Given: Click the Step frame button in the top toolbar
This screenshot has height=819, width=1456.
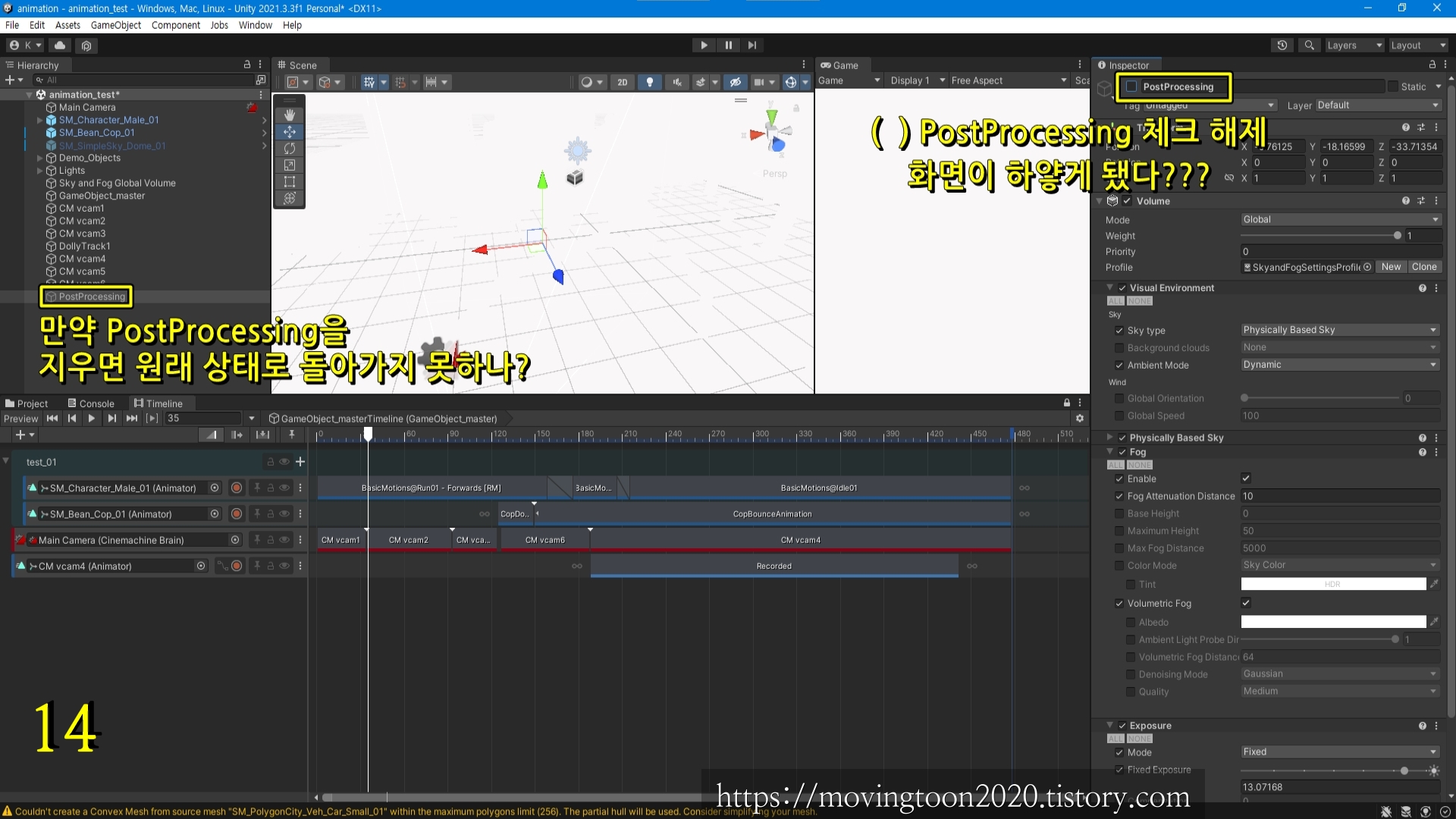Looking at the screenshot, I should pyautogui.click(x=752, y=45).
